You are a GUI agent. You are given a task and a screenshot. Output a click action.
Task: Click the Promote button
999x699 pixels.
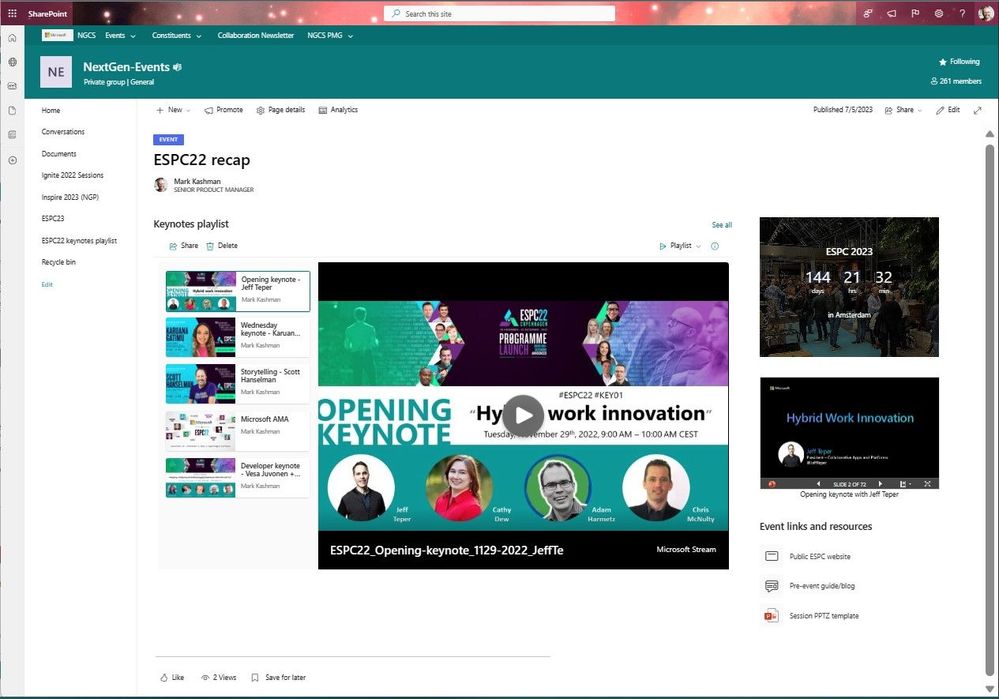pos(224,110)
